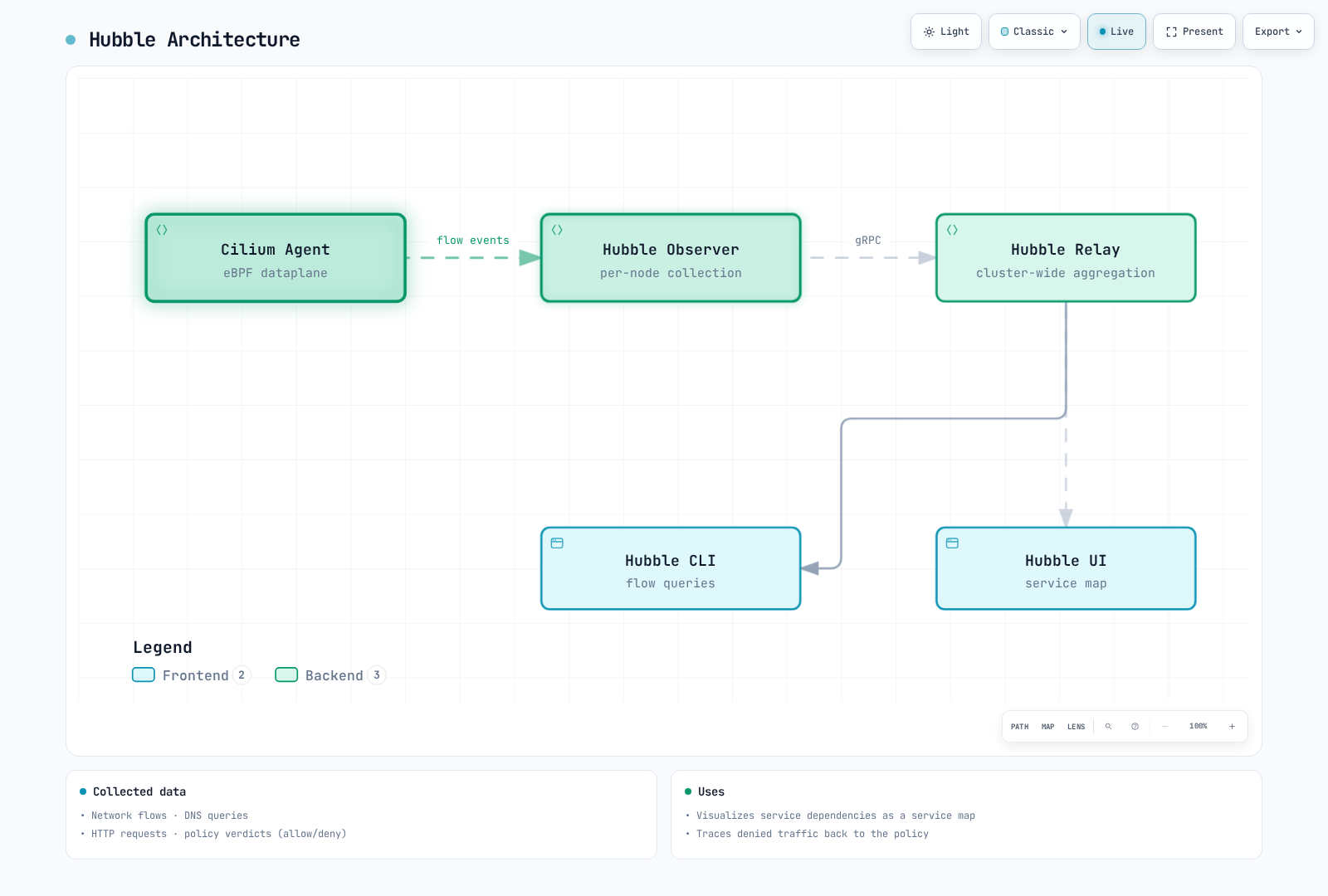Toggle LENS mode in canvas toolbar
This screenshot has height=896, width=1328.
1076,726
